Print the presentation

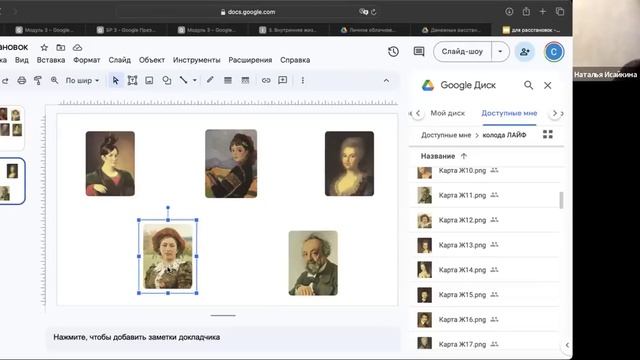click(x=22, y=81)
